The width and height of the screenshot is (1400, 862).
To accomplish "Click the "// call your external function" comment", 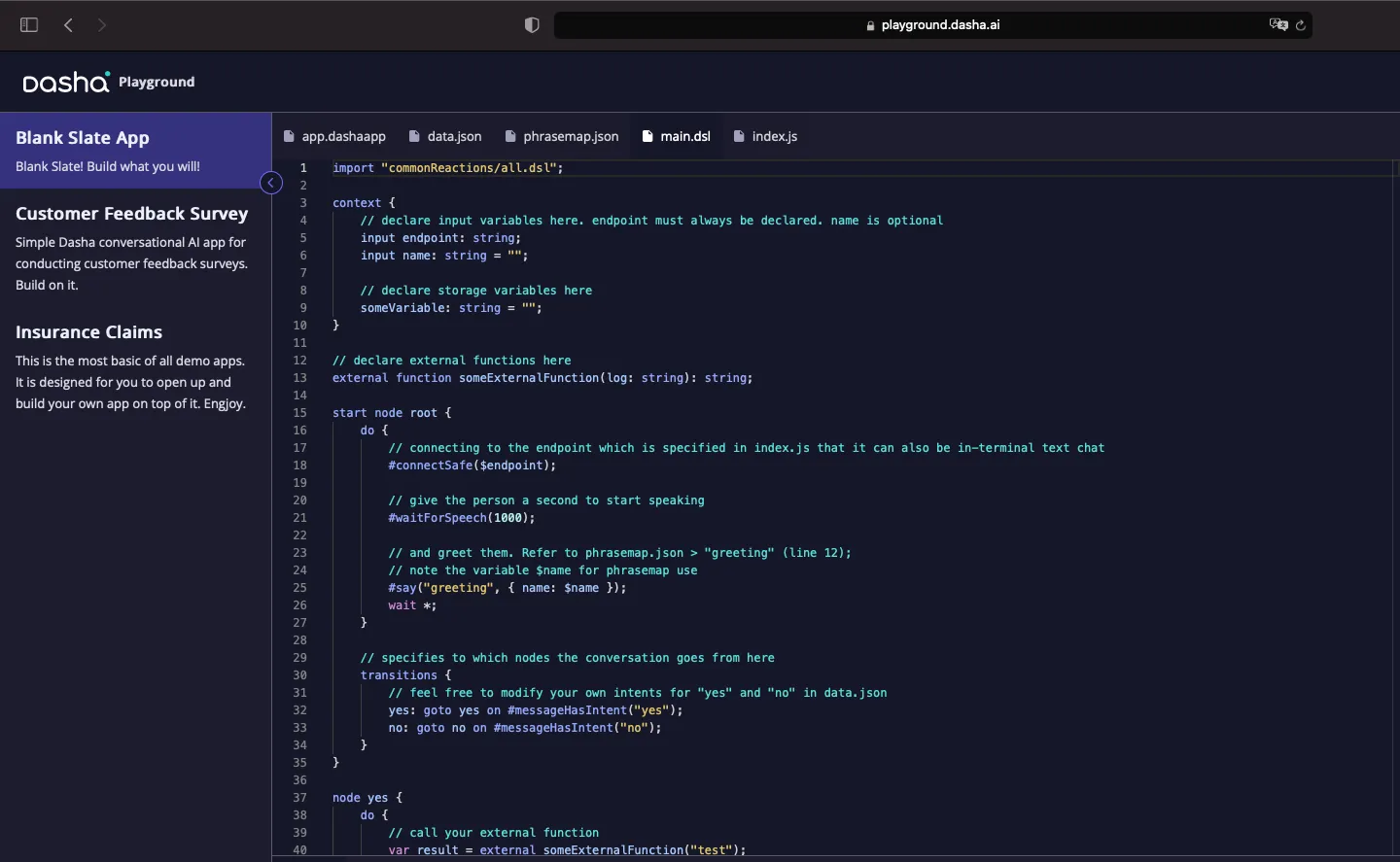I will click(x=494, y=833).
